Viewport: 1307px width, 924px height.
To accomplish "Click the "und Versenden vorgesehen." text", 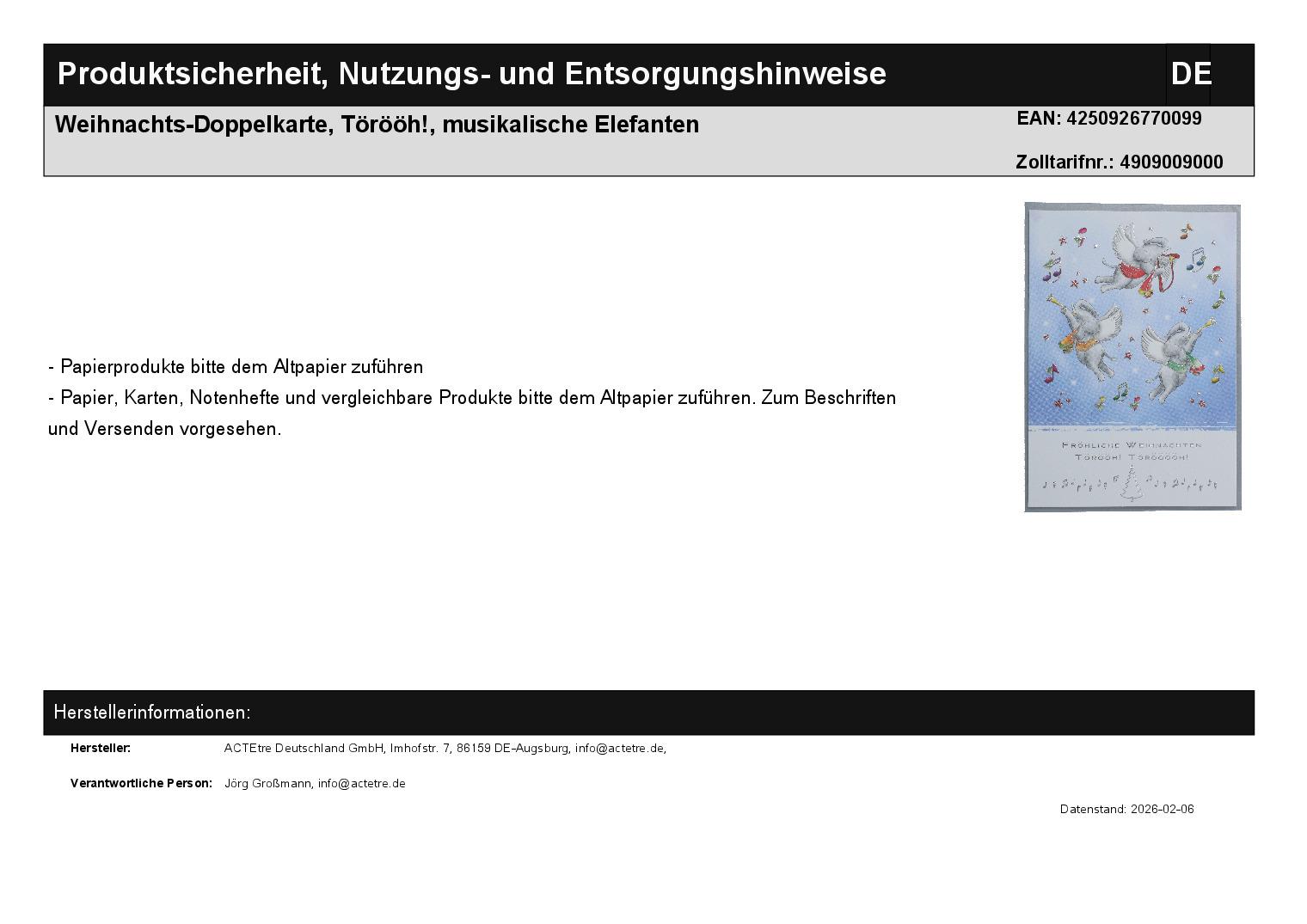I will [165, 429].
